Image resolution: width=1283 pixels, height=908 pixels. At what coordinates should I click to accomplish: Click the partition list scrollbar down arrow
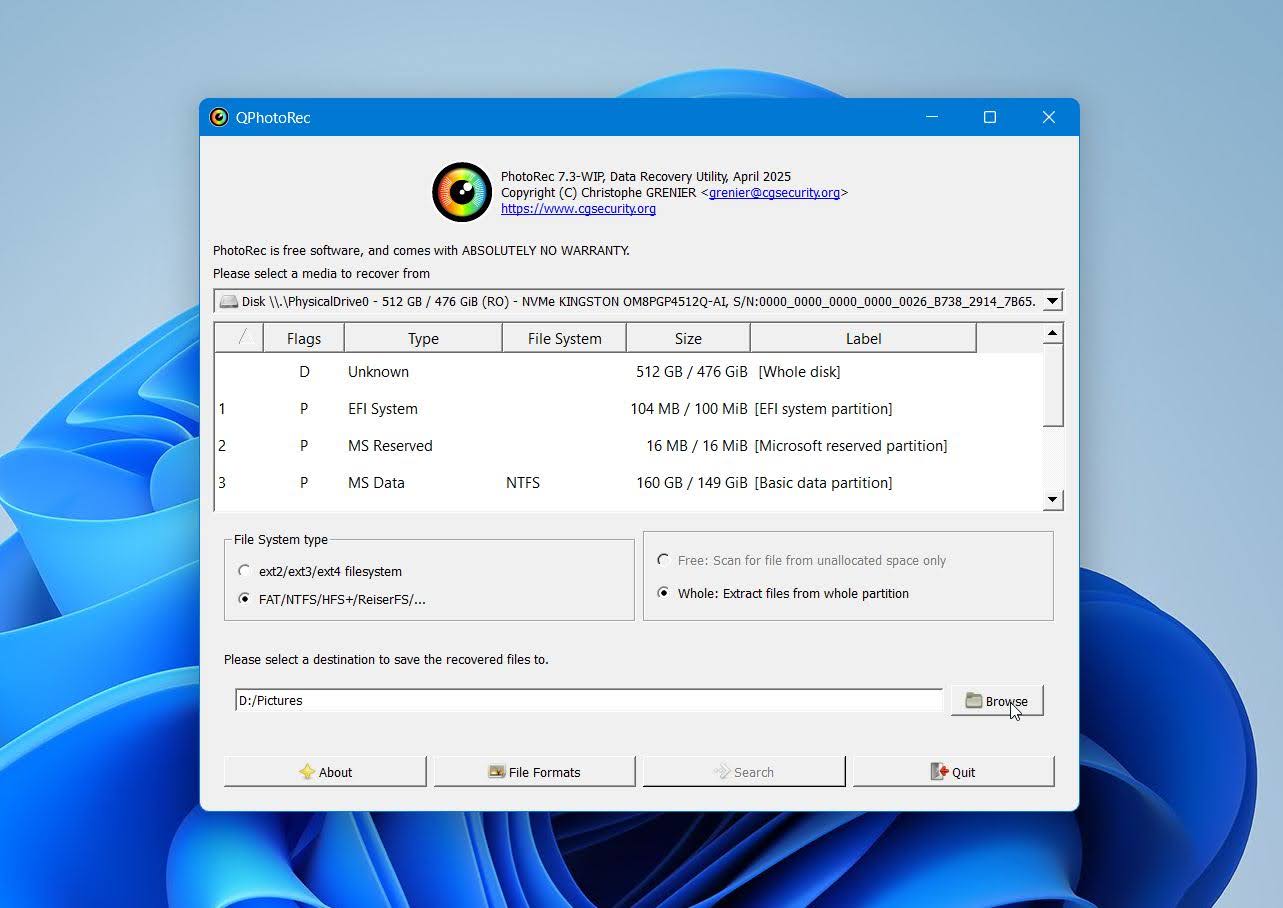[1053, 499]
